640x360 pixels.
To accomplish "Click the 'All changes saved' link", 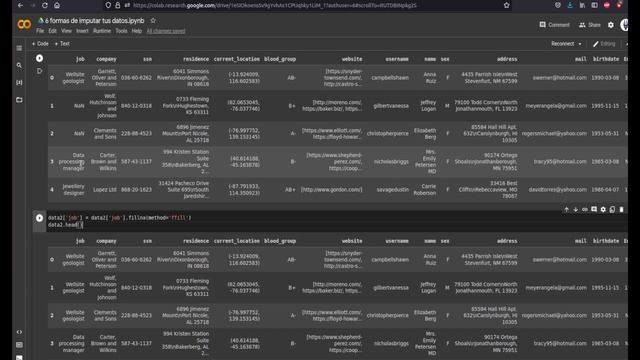I will point(166,31).
